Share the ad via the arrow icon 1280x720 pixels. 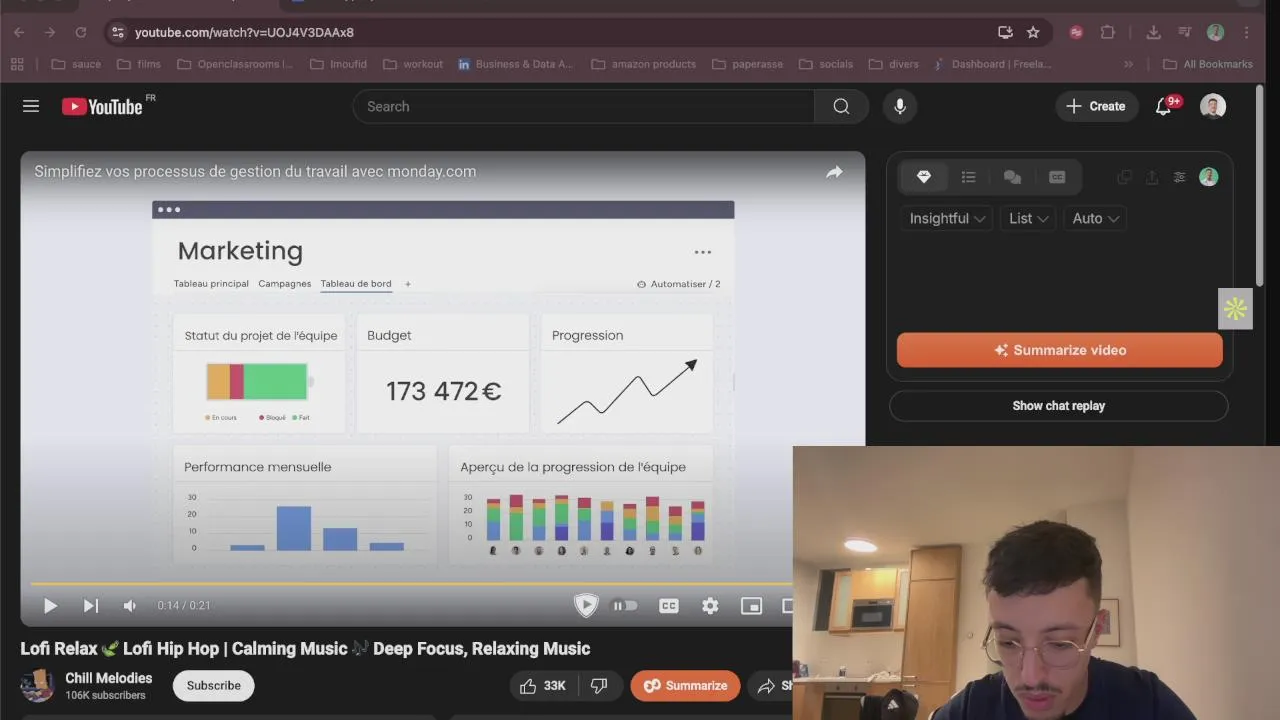coord(834,172)
